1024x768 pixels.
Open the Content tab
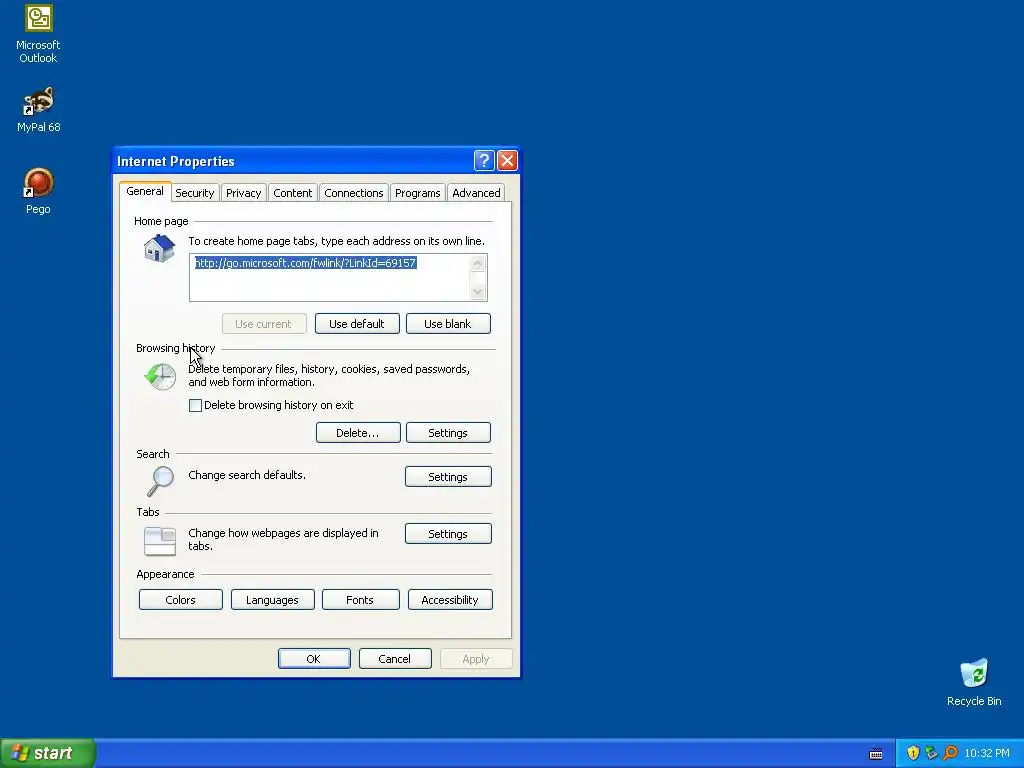click(x=293, y=193)
